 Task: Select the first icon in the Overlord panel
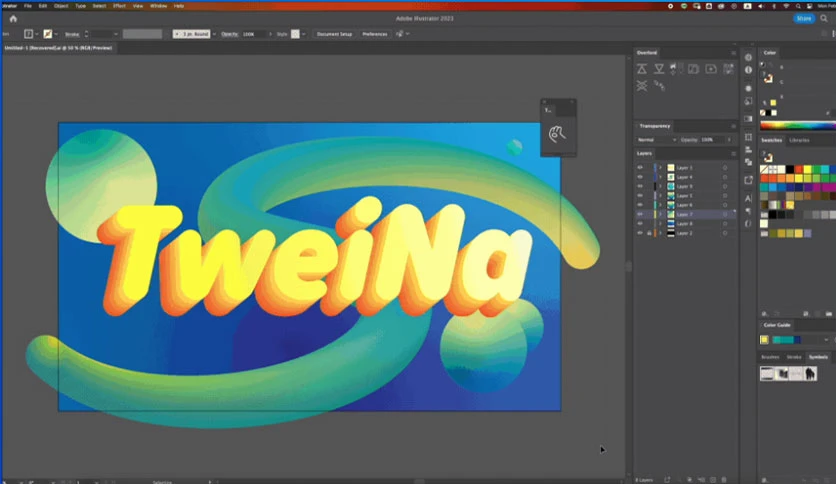tap(642, 69)
